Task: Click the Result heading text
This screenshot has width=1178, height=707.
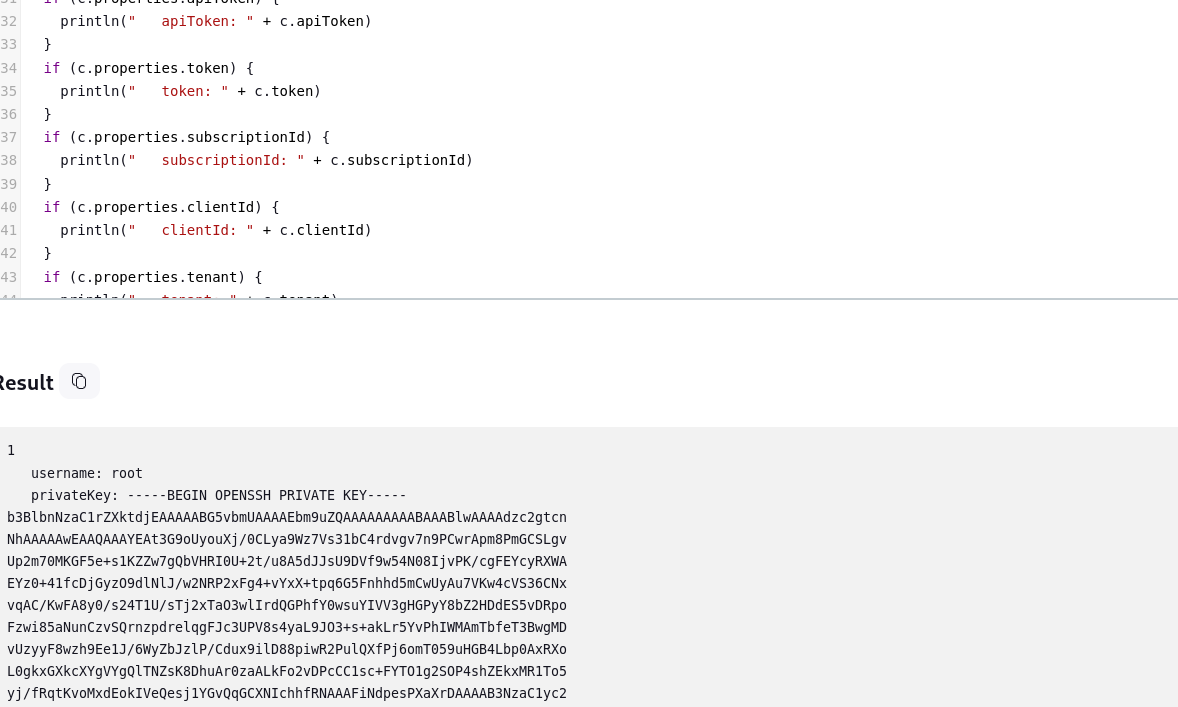Action: coord(26,383)
